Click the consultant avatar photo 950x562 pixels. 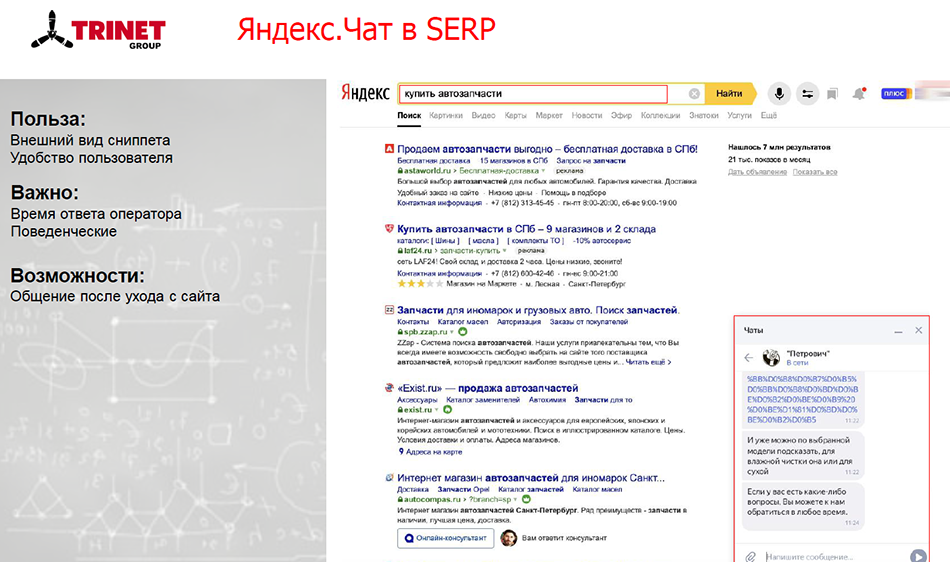[x=509, y=538]
